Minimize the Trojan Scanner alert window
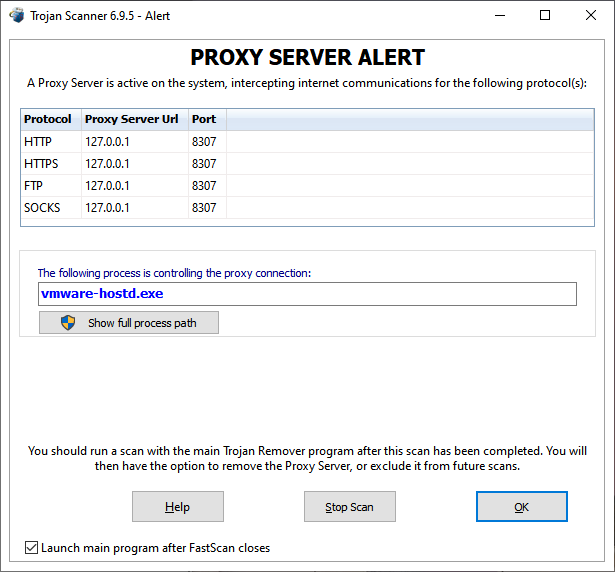This screenshot has width=615, height=572. click(500, 16)
